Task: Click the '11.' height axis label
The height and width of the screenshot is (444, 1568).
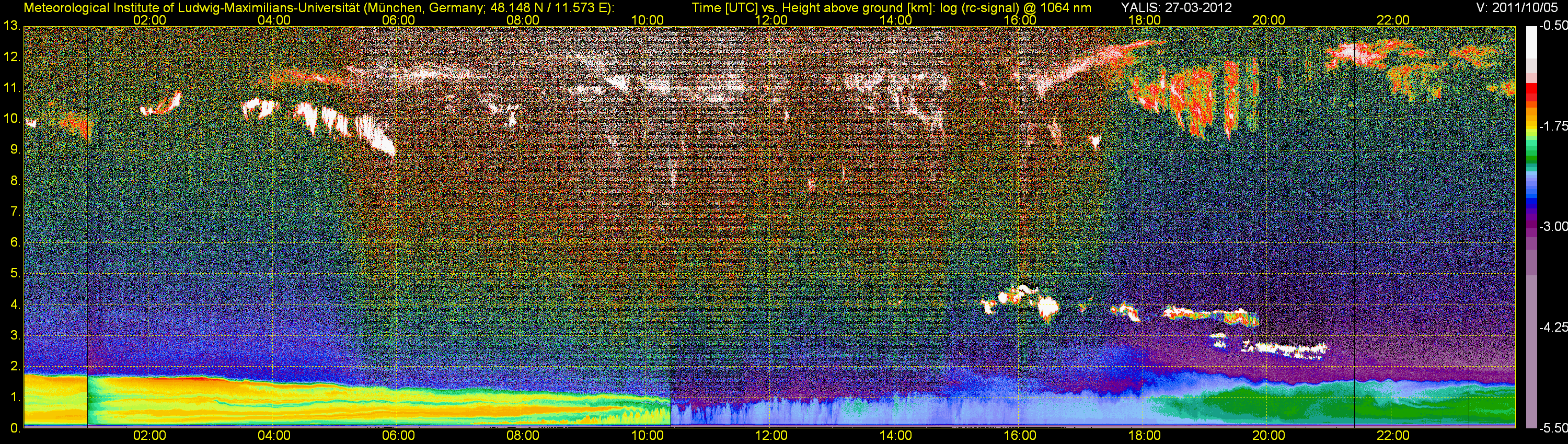Action: [12, 88]
